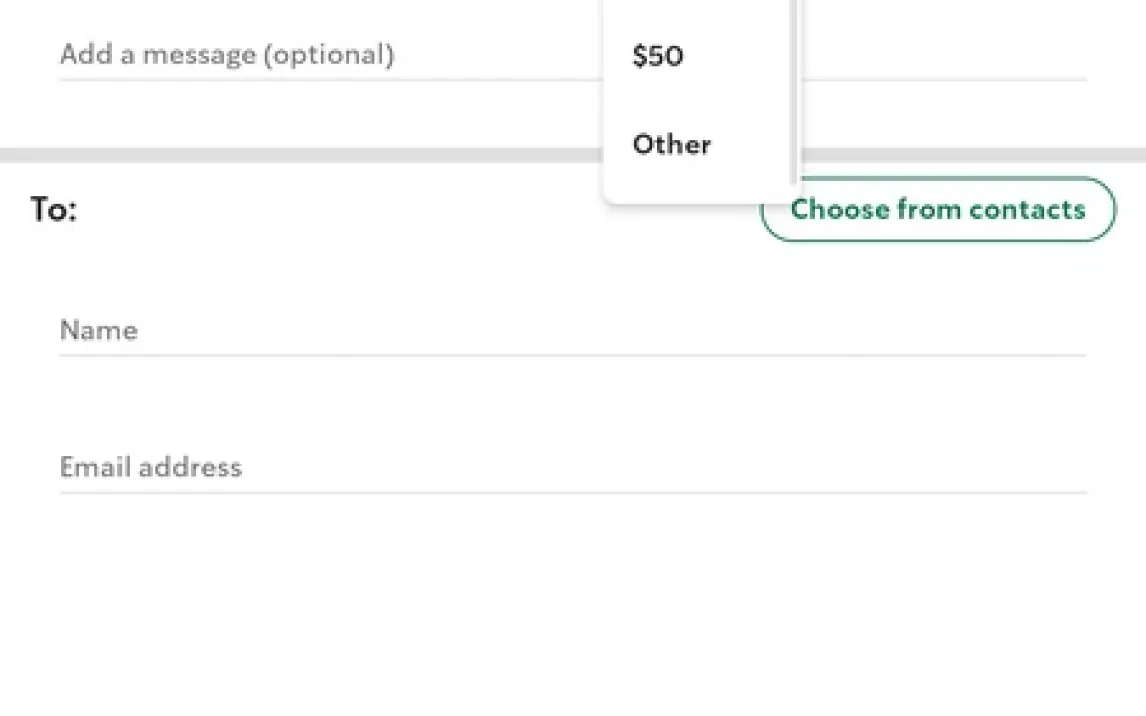Pick the Other list entry

[671, 144]
